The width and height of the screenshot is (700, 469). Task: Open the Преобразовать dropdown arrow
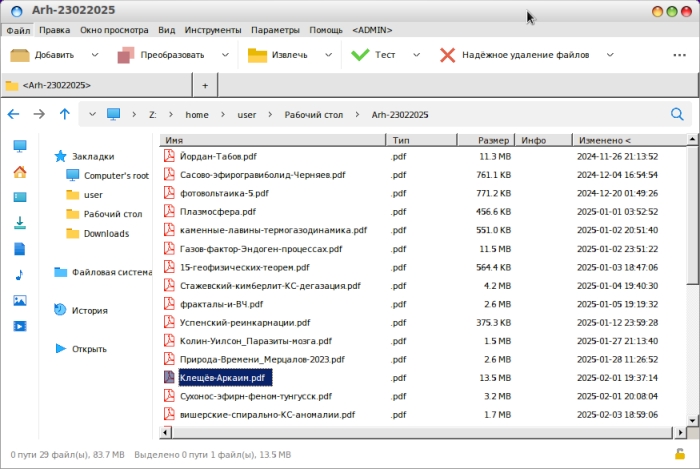pyautogui.click(x=225, y=55)
